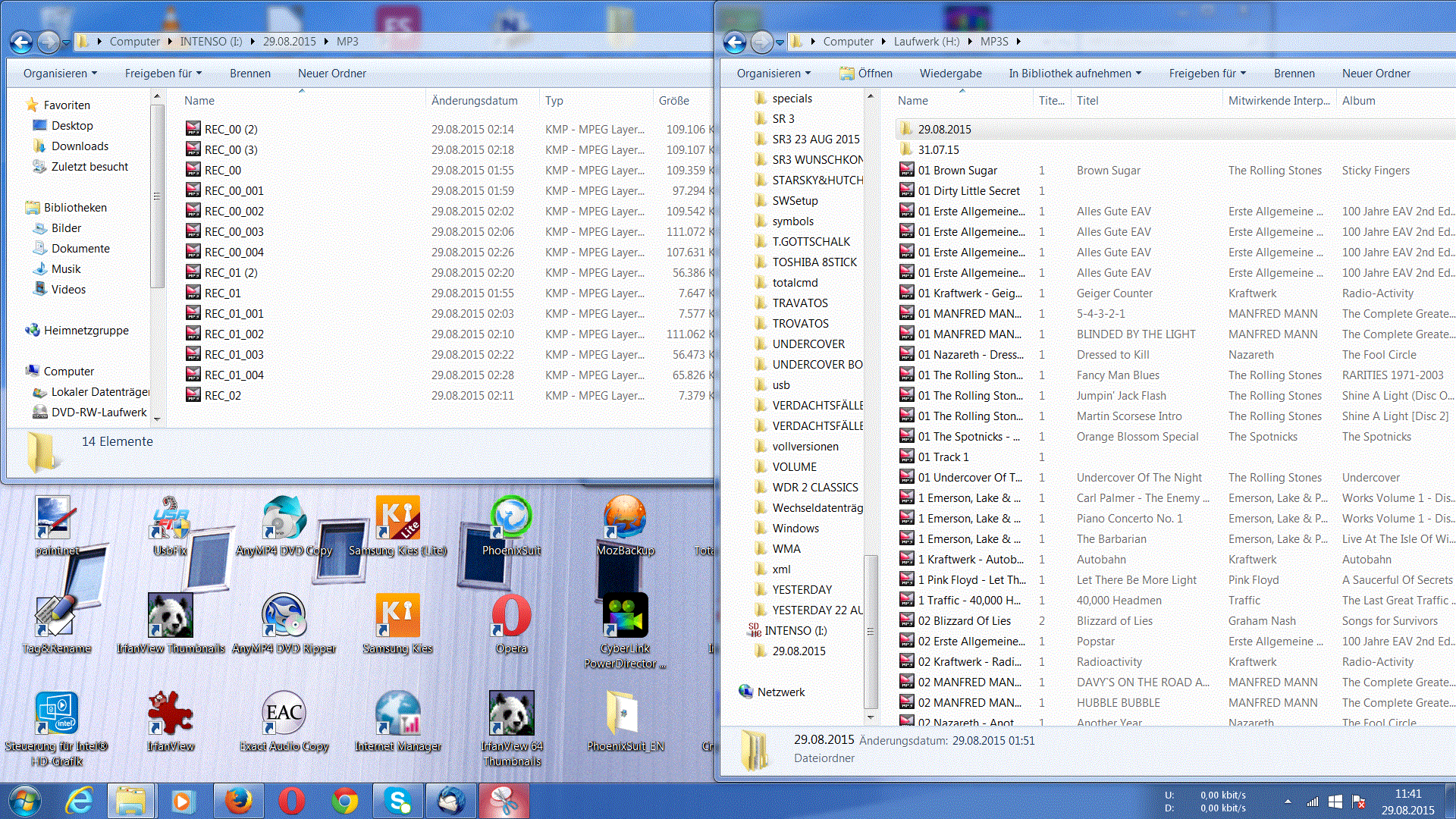This screenshot has height=819, width=1456.
Task: Open the Organisieren dropdown in the left window
Action: (x=60, y=74)
